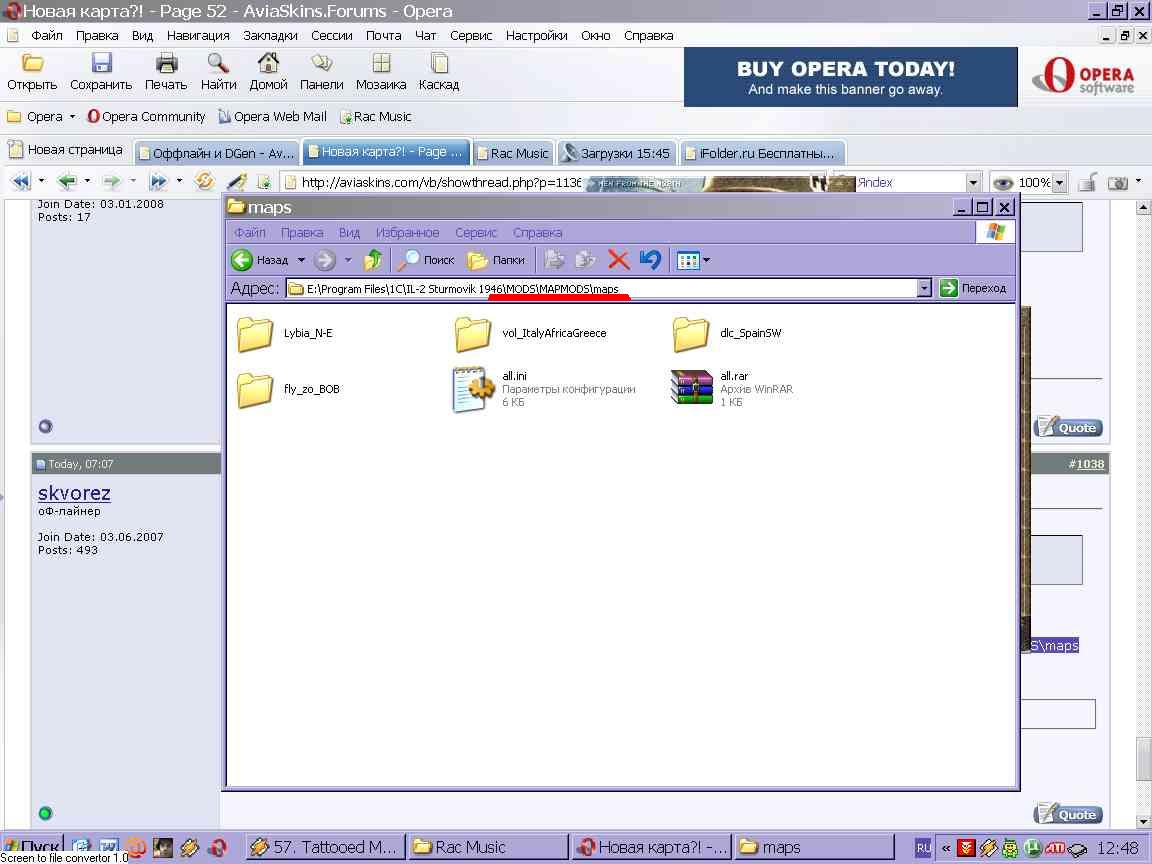Image resolution: width=1152 pixels, height=864 pixels.
Task: Expand the Яndex search engine dropdown
Action: 973,183
